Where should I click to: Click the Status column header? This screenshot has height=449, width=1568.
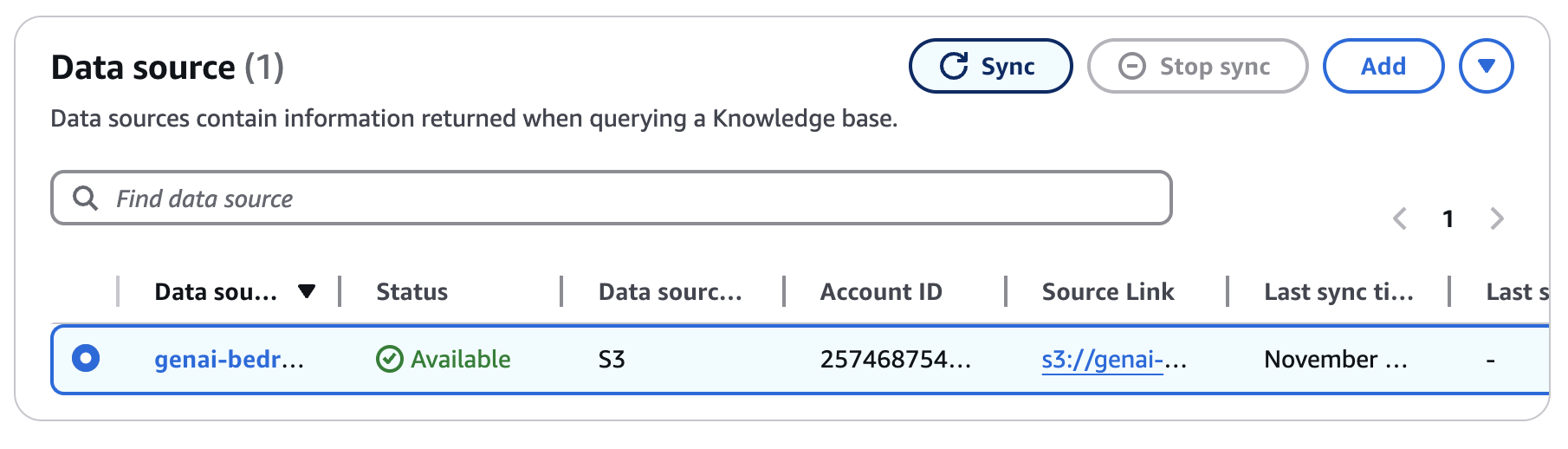pyautogui.click(x=412, y=292)
